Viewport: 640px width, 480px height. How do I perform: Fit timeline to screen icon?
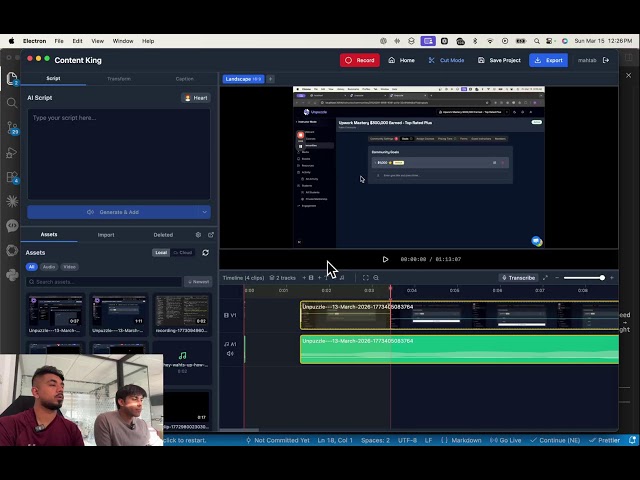[x=366, y=278]
